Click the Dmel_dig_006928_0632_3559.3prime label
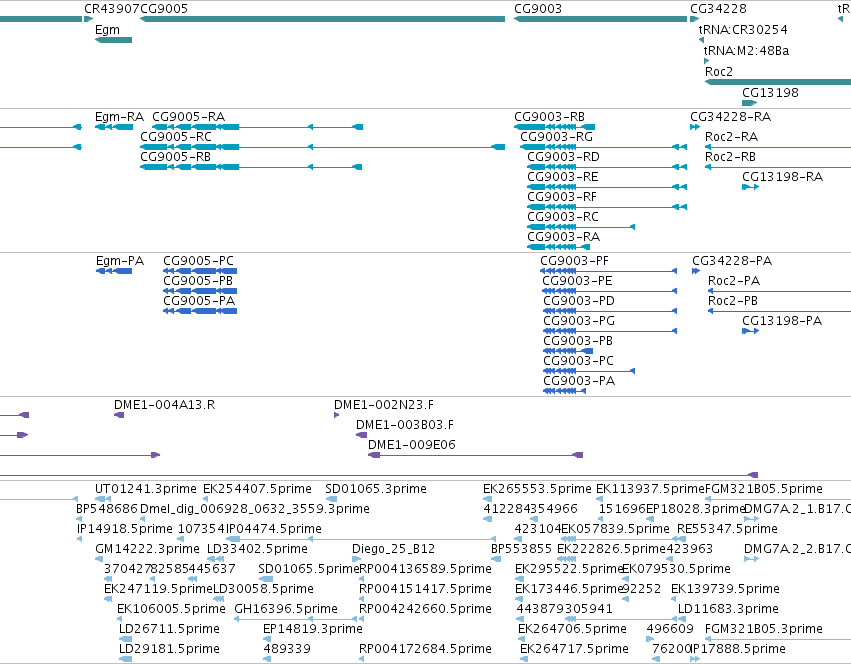 pyautogui.click(x=255, y=509)
